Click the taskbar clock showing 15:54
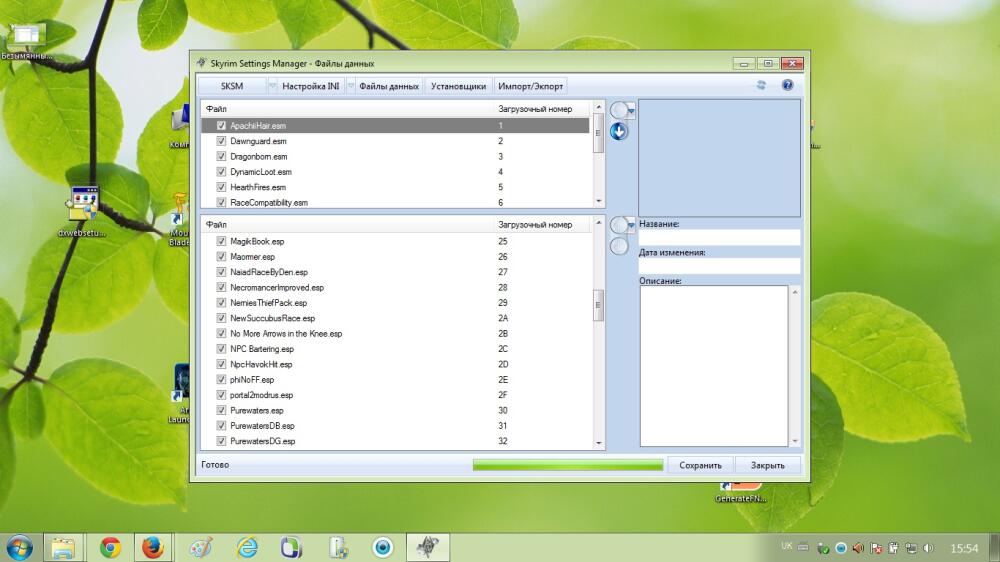Viewport: 1000px width, 562px height. [x=964, y=548]
